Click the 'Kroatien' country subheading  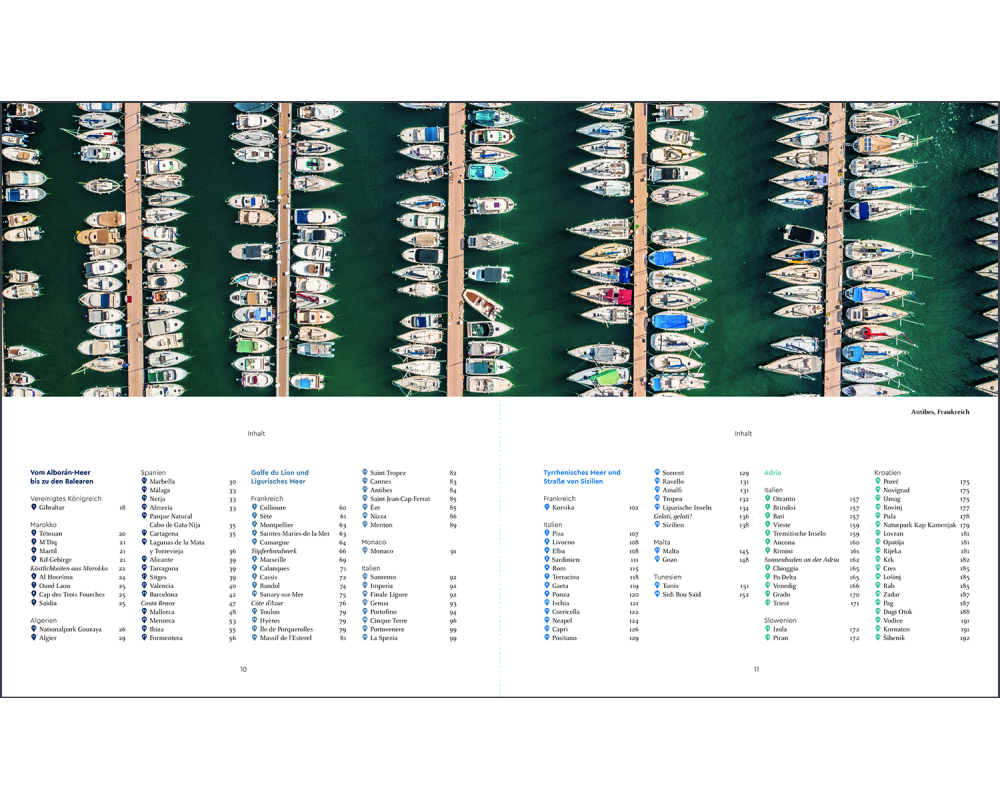[888, 472]
